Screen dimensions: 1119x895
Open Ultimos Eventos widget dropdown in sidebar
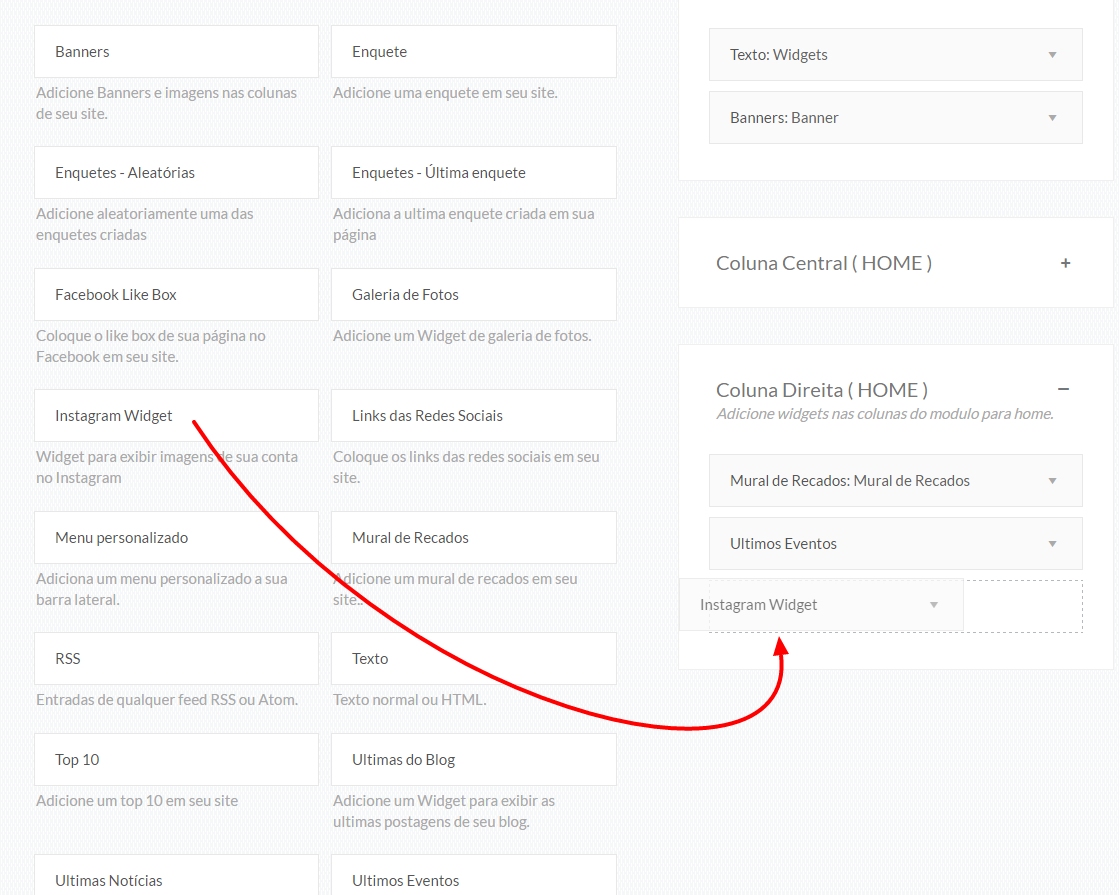point(1052,544)
